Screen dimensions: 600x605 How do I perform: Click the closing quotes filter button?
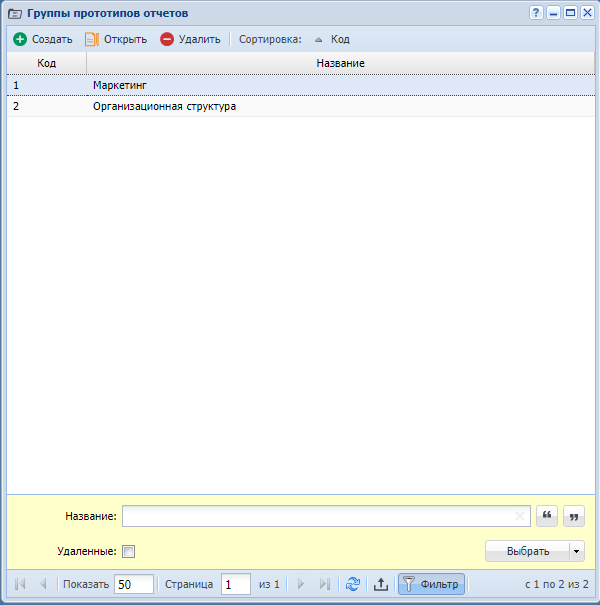click(573, 516)
